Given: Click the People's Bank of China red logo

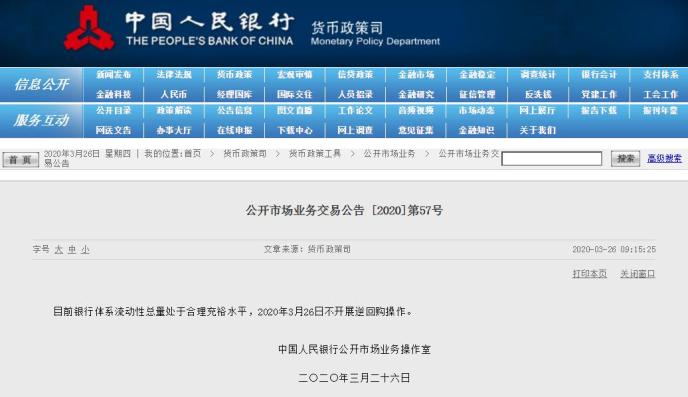Looking at the screenshot, I should tap(89, 28).
